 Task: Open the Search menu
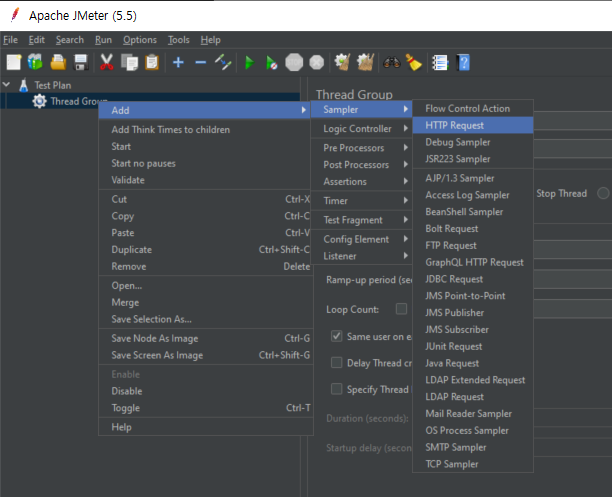coord(69,40)
